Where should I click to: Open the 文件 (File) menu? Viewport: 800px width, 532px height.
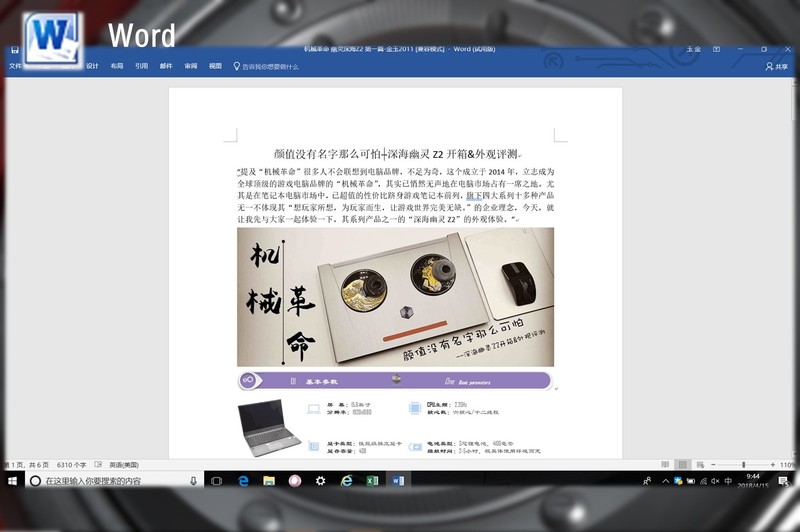pos(15,66)
